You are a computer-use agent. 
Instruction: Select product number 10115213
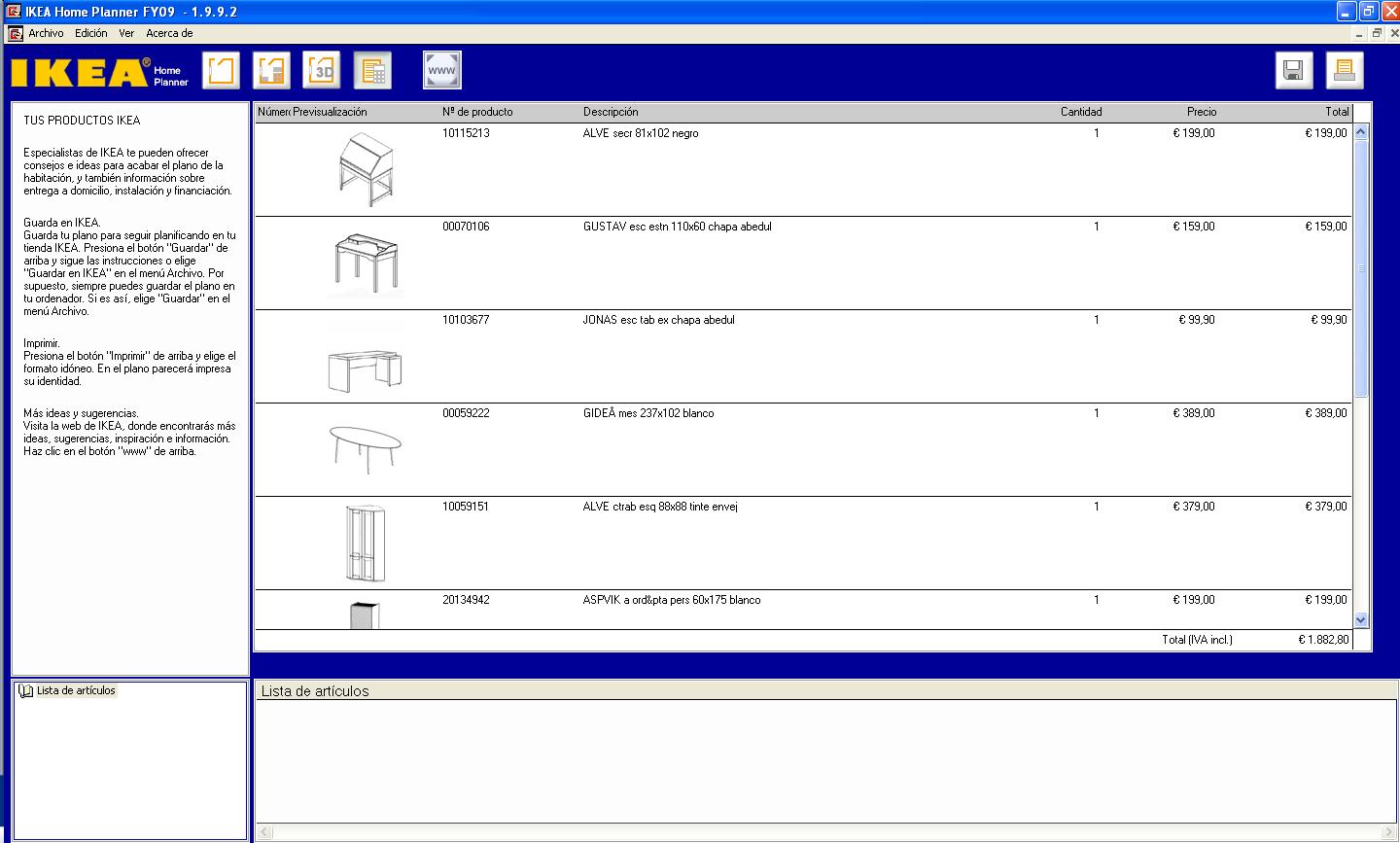tap(466, 133)
